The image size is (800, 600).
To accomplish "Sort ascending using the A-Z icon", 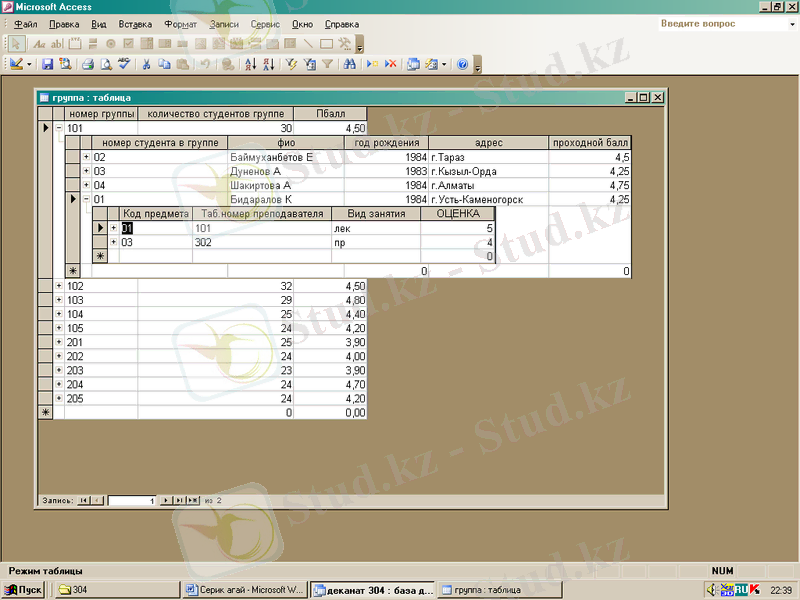I will 250,64.
